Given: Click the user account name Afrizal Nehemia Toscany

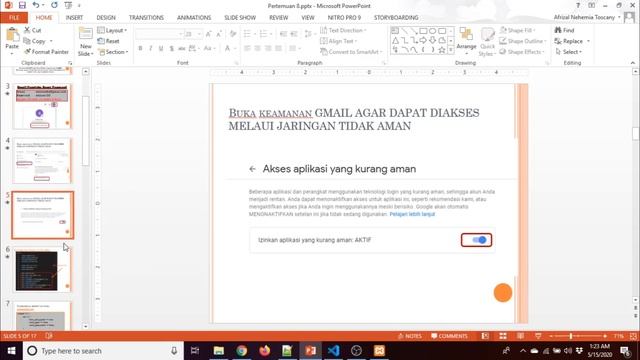Looking at the screenshot, I should [584, 17].
